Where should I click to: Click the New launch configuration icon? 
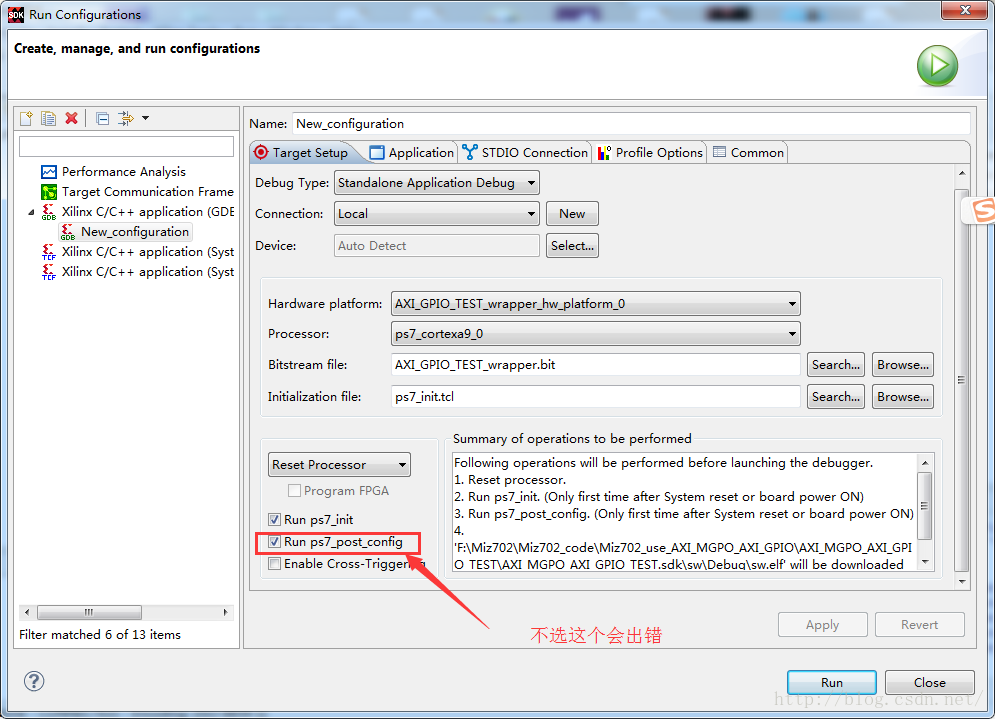tap(27, 118)
